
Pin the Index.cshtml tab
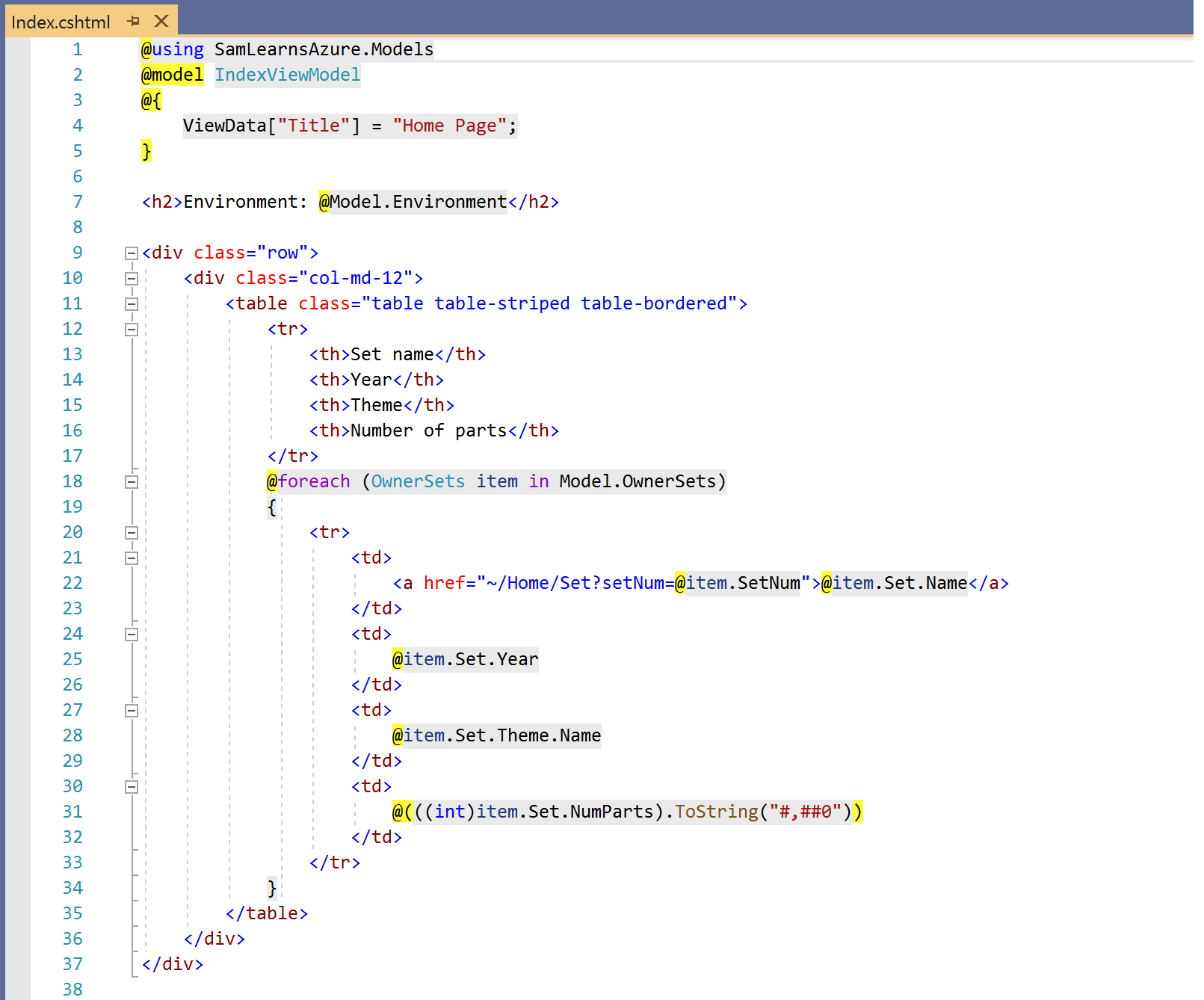(134, 21)
